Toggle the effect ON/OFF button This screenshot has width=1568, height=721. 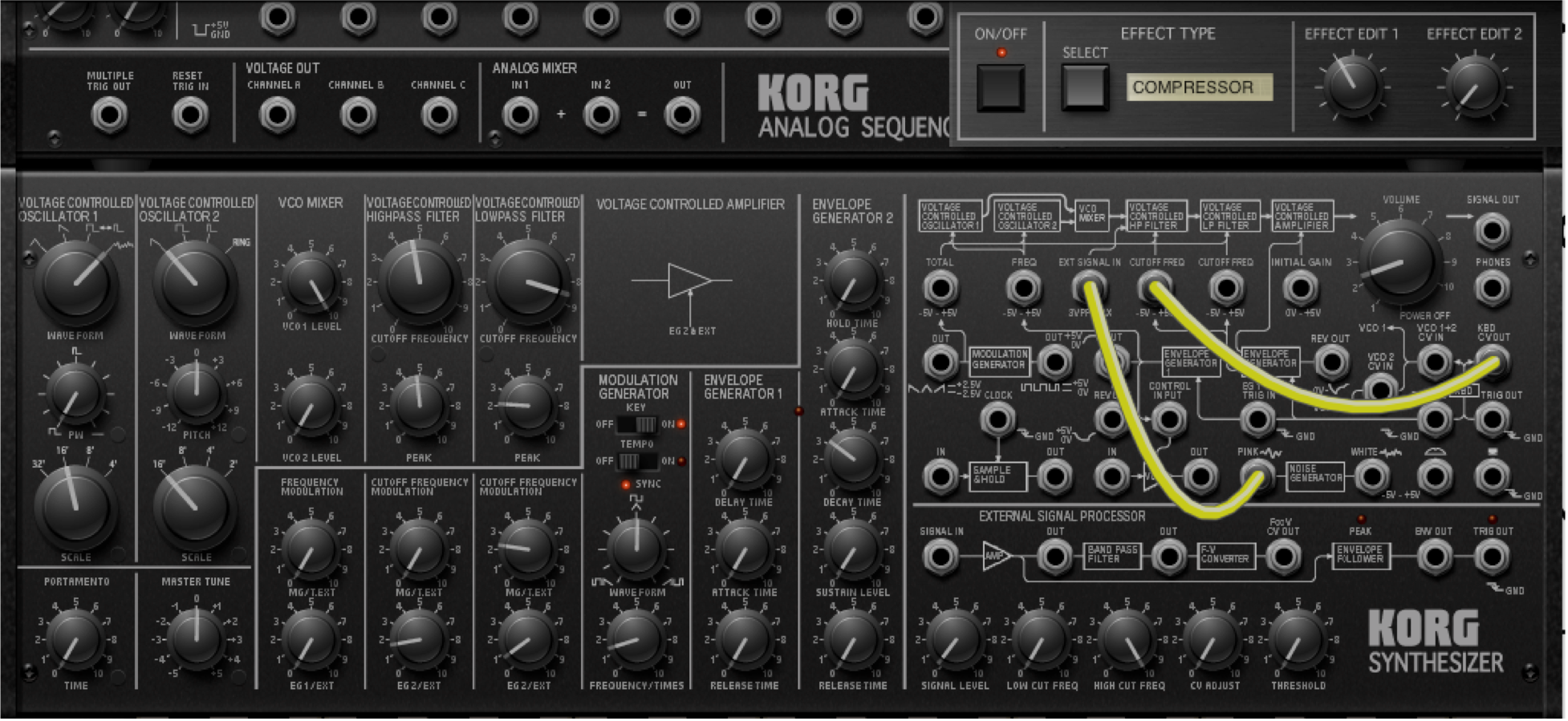pos(1000,87)
